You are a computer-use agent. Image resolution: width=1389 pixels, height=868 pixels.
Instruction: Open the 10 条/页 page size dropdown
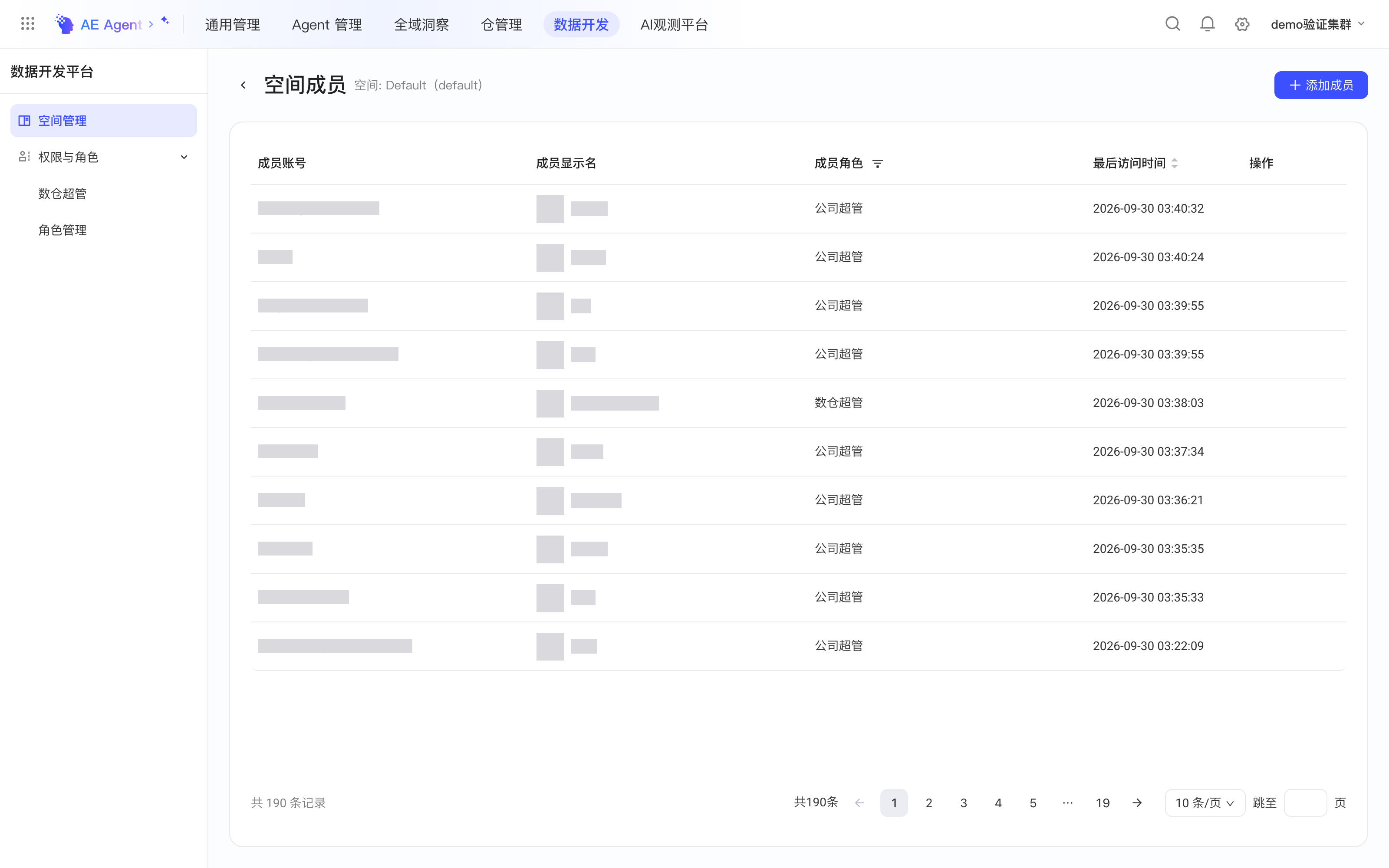(1205, 802)
